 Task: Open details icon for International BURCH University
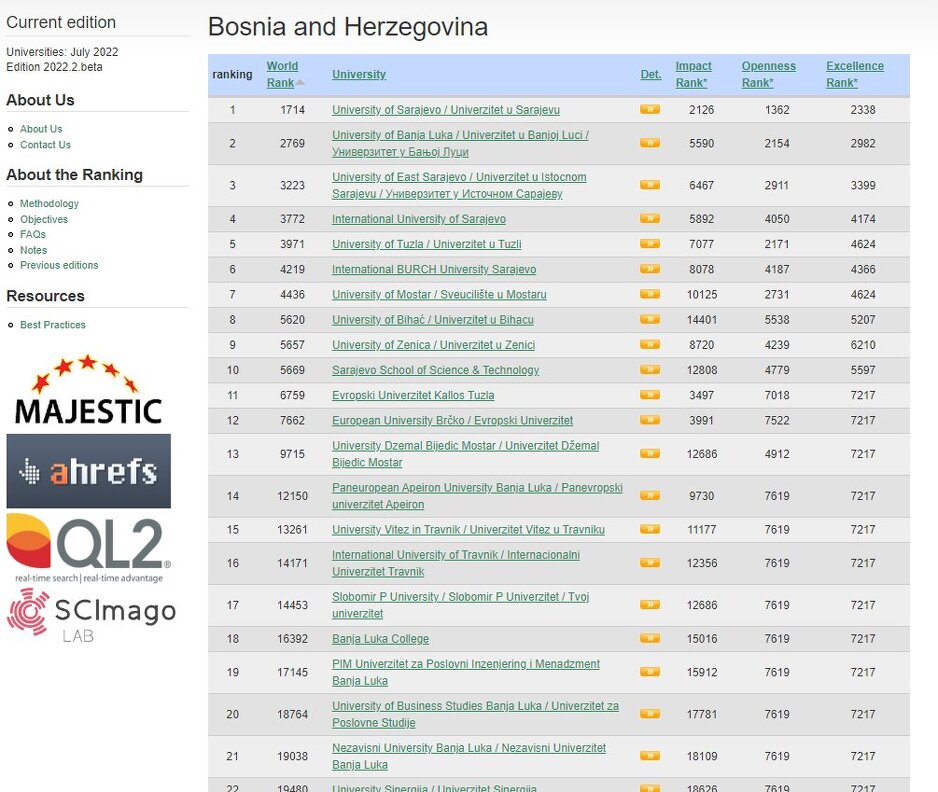point(649,269)
